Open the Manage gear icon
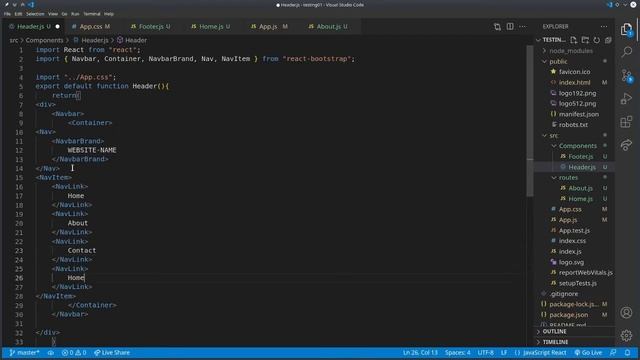The height and width of the screenshot is (360, 640). pyautogui.click(x=627, y=336)
